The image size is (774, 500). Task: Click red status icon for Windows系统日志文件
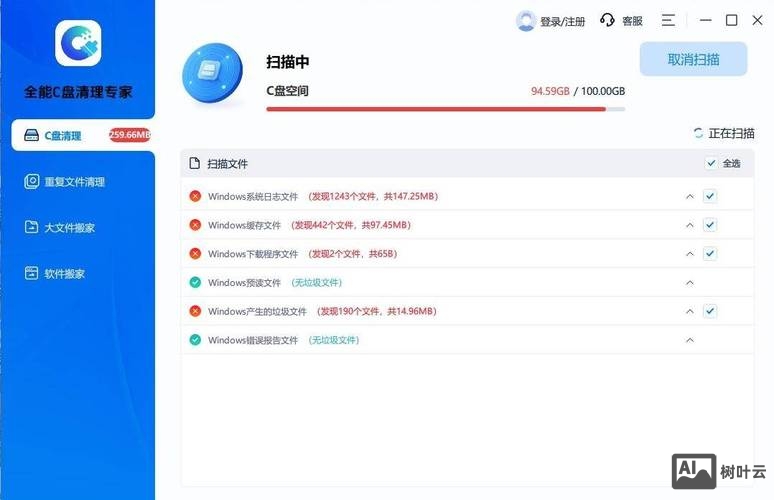[195, 196]
